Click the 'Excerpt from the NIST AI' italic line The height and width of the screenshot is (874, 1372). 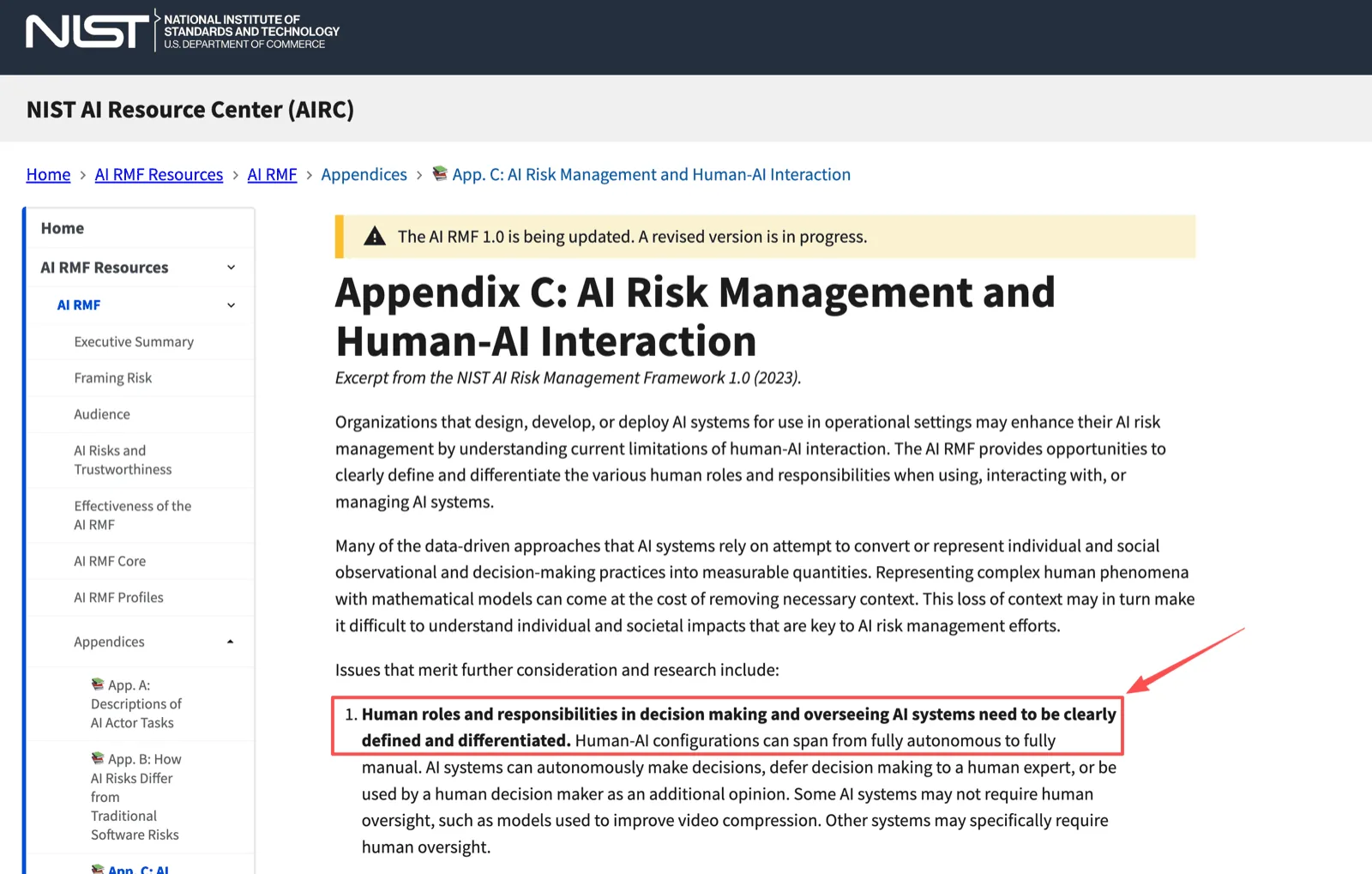(x=568, y=378)
